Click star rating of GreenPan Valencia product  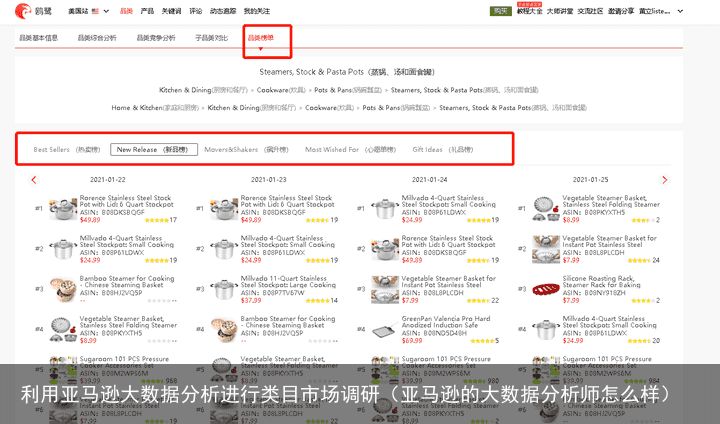point(482,341)
